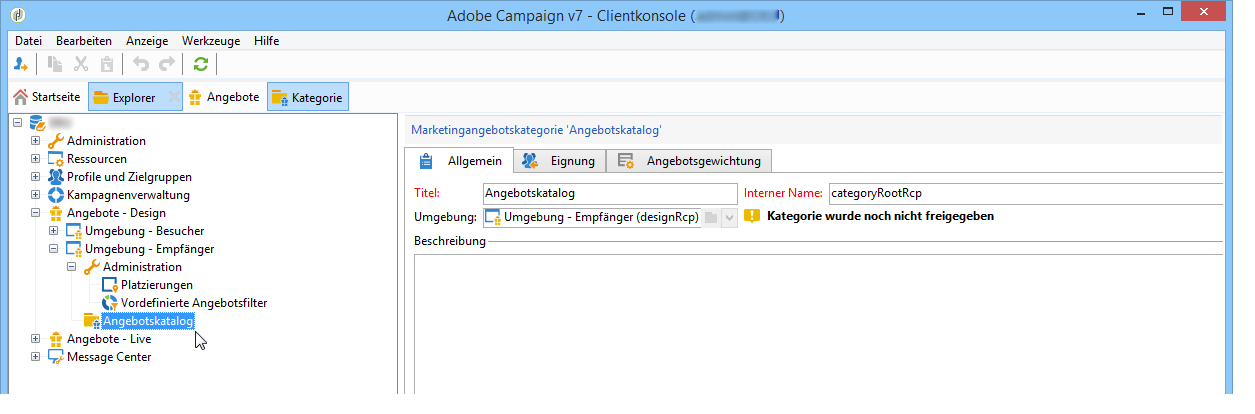Switch to the Angebote tab
This screenshot has width=1255, height=414.
pos(224,97)
